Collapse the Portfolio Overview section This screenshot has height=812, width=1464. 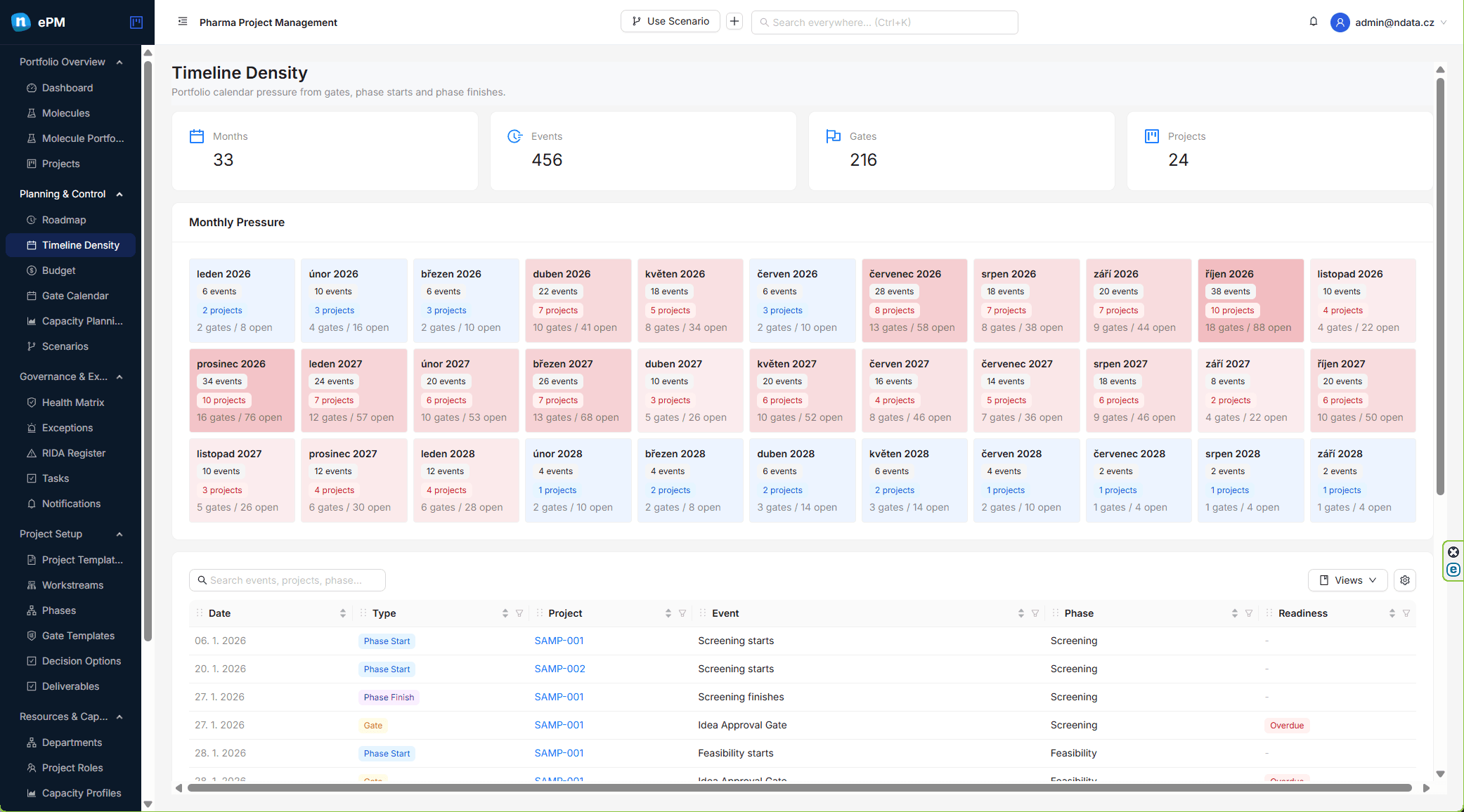pos(119,62)
